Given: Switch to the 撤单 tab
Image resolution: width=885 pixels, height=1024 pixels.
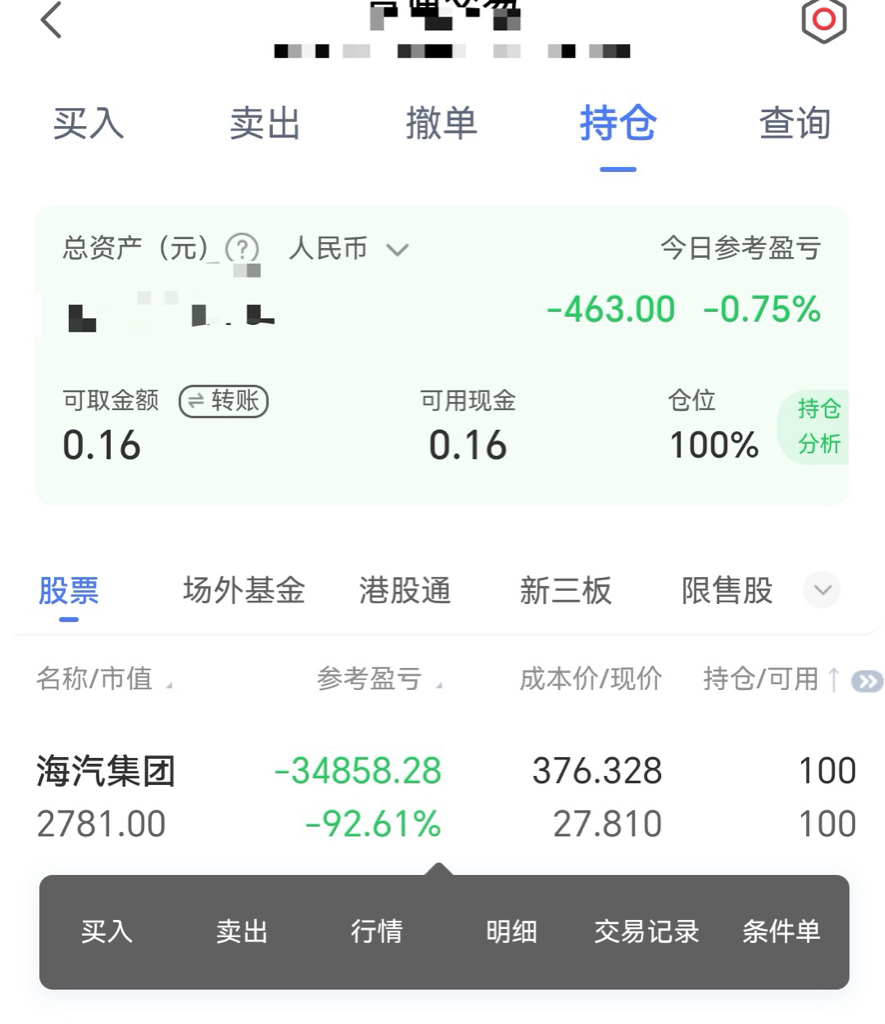Looking at the screenshot, I should tap(442, 123).
